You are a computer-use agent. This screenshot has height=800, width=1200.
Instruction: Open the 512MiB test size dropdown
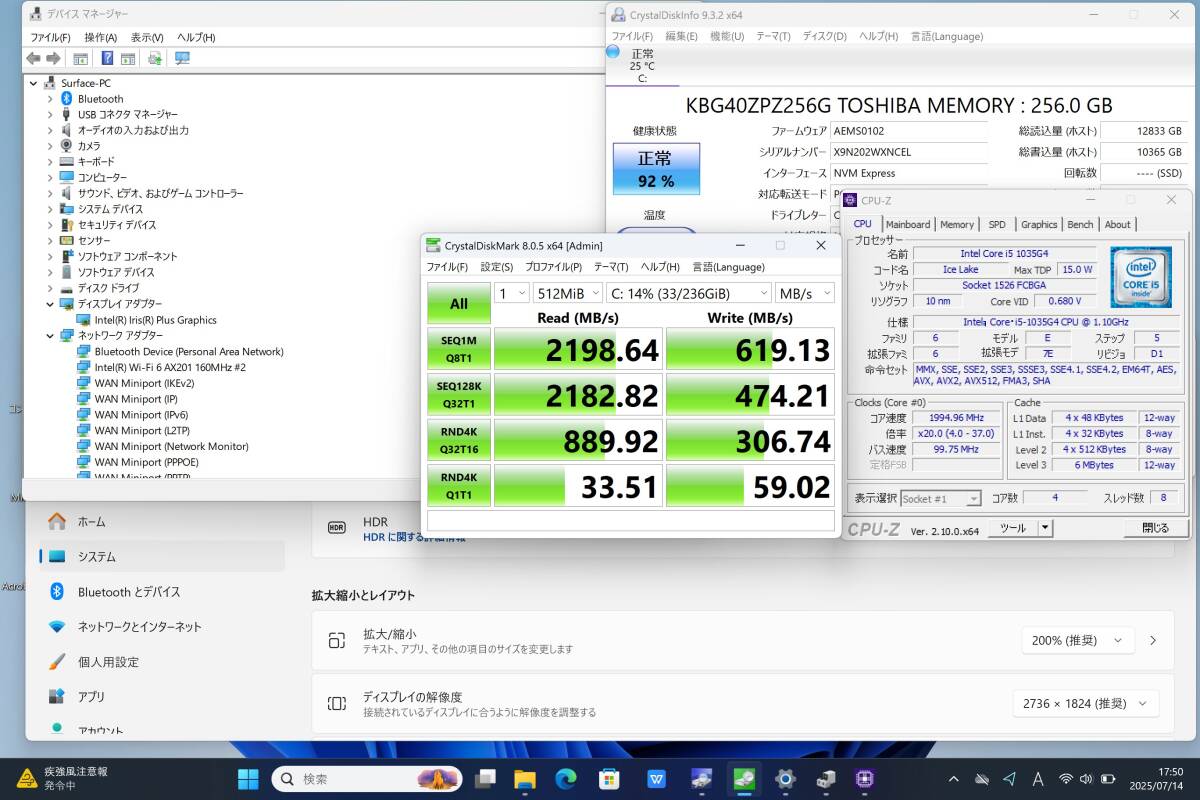click(567, 293)
